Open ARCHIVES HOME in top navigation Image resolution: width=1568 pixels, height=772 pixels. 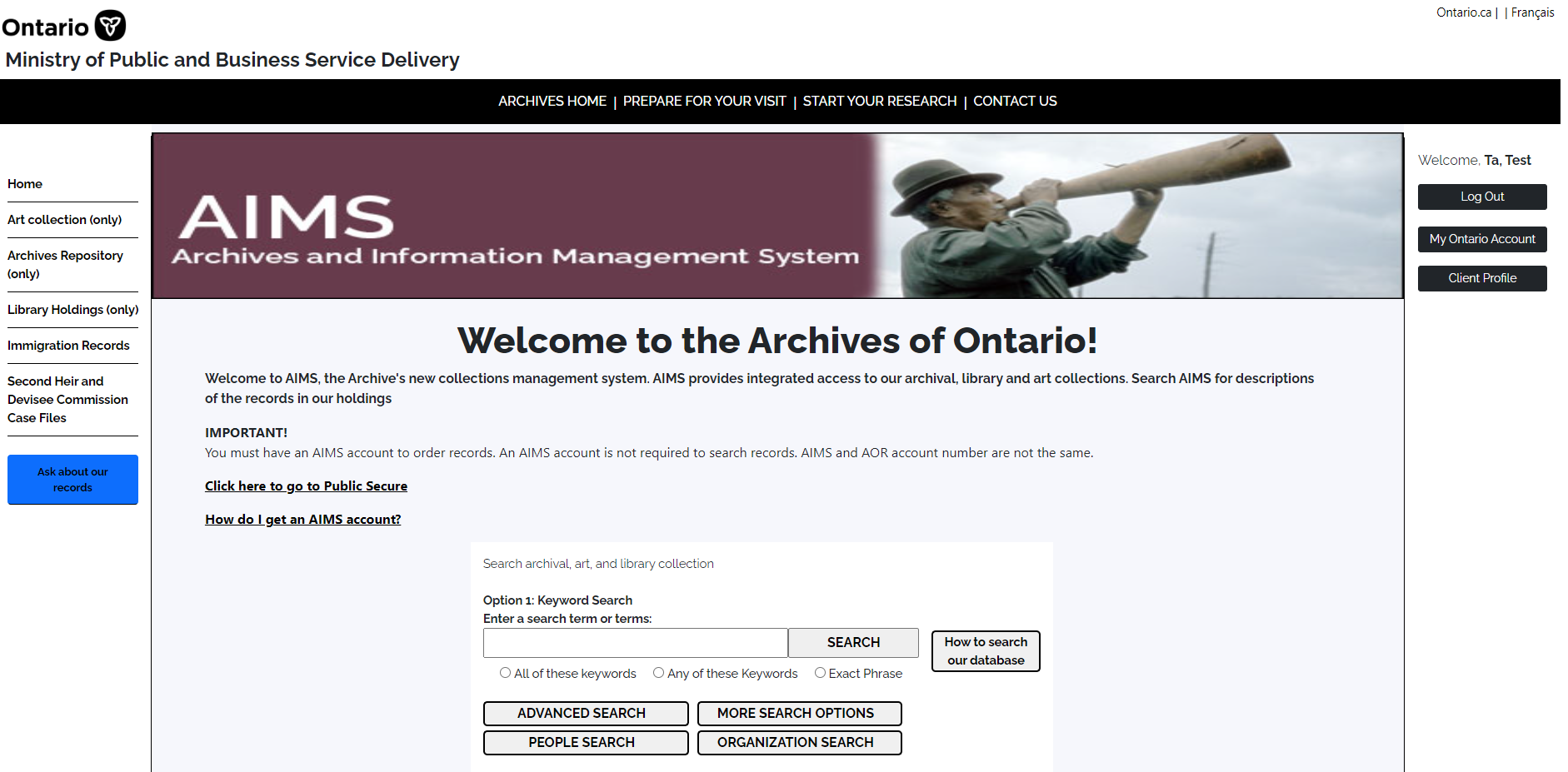tap(552, 101)
